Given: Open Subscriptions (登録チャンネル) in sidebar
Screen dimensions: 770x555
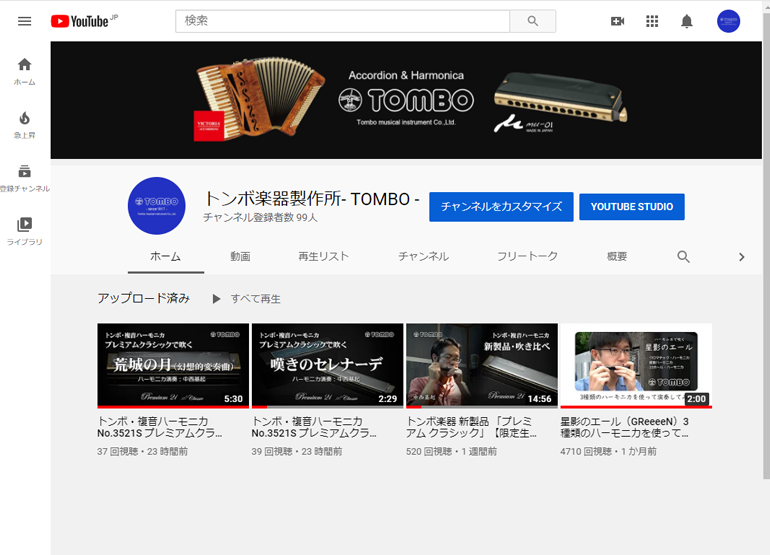Looking at the screenshot, I should (x=25, y=178).
